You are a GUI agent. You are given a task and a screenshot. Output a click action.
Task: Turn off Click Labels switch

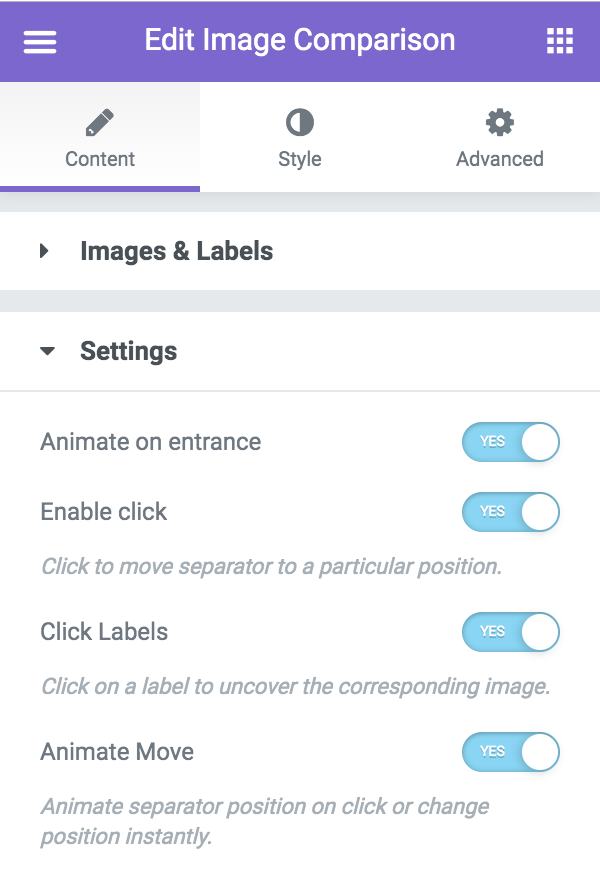(511, 632)
